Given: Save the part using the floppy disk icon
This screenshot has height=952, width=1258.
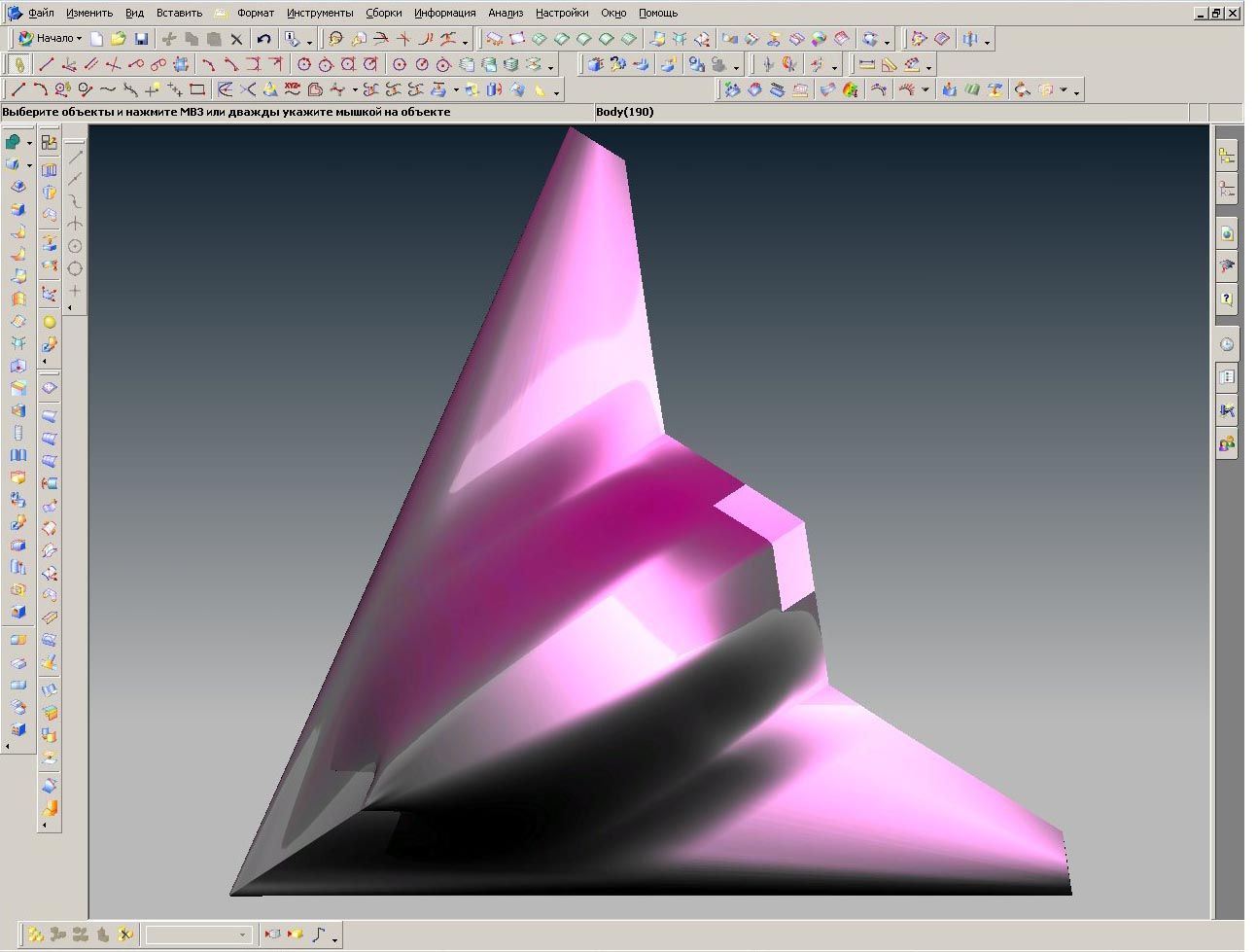Looking at the screenshot, I should click(x=141, y=39).
